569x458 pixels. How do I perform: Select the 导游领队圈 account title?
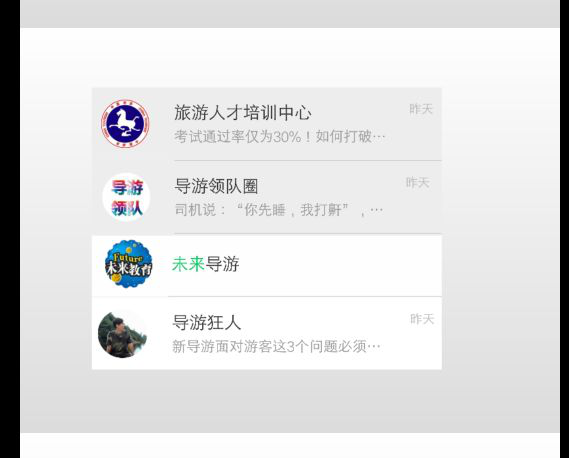(x=216, y=186)
